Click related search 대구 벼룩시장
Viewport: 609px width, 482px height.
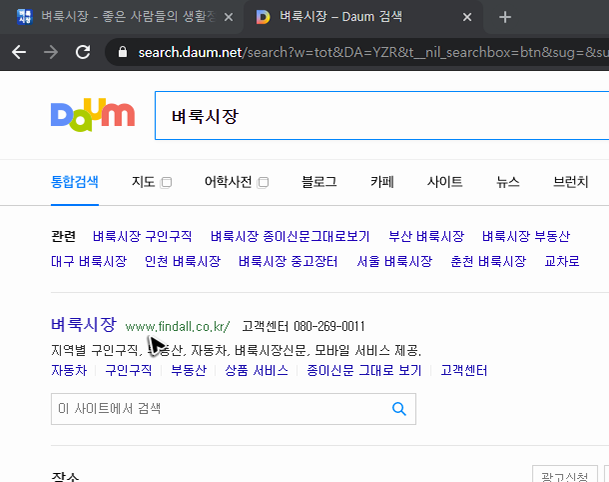[x=89, y=261]
